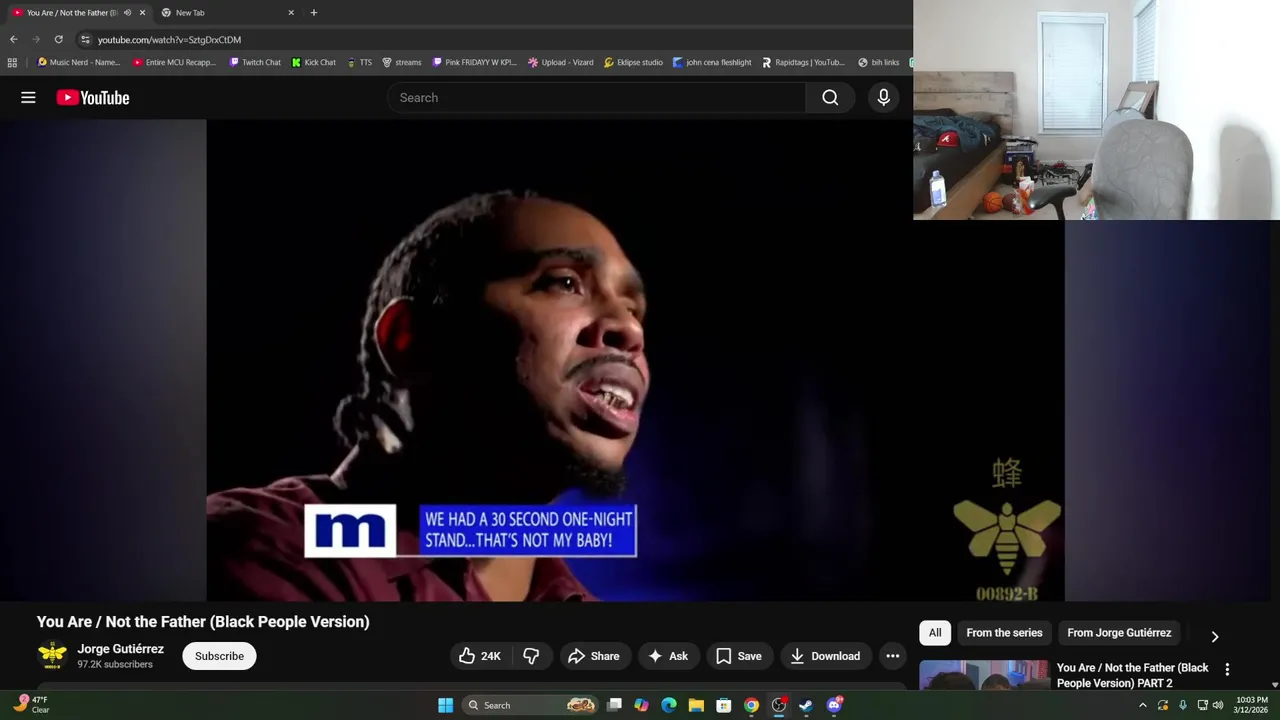
Task: Close the New Tab tab
Action: [291, 12]
